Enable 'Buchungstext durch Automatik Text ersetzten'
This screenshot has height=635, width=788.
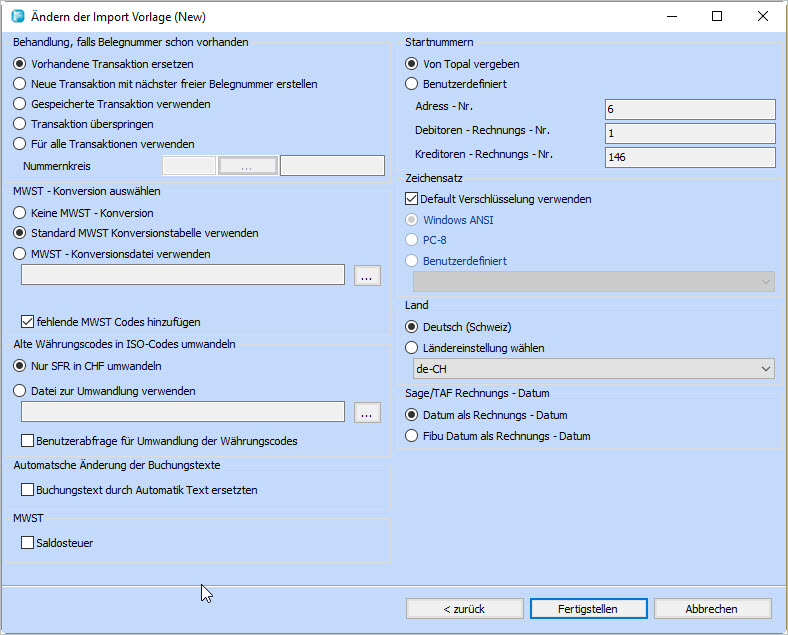(28, 490)
